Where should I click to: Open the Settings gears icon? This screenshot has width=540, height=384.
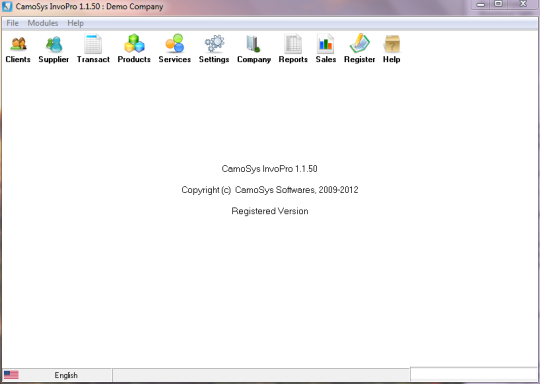pos(214,43)
